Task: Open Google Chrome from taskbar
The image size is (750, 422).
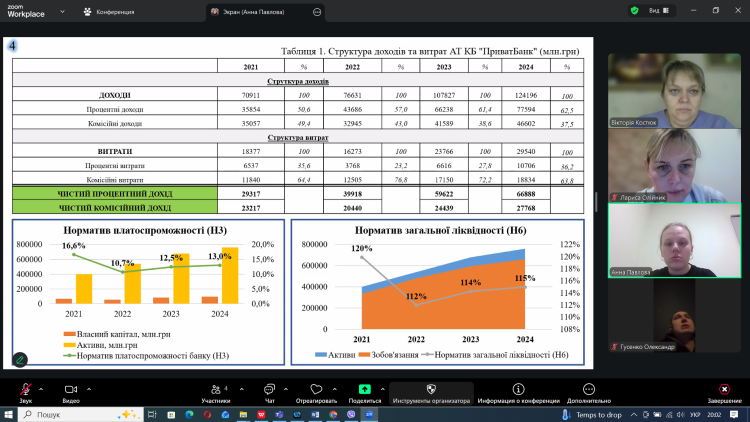Action: pyautogui.click(x=333, y=414)
